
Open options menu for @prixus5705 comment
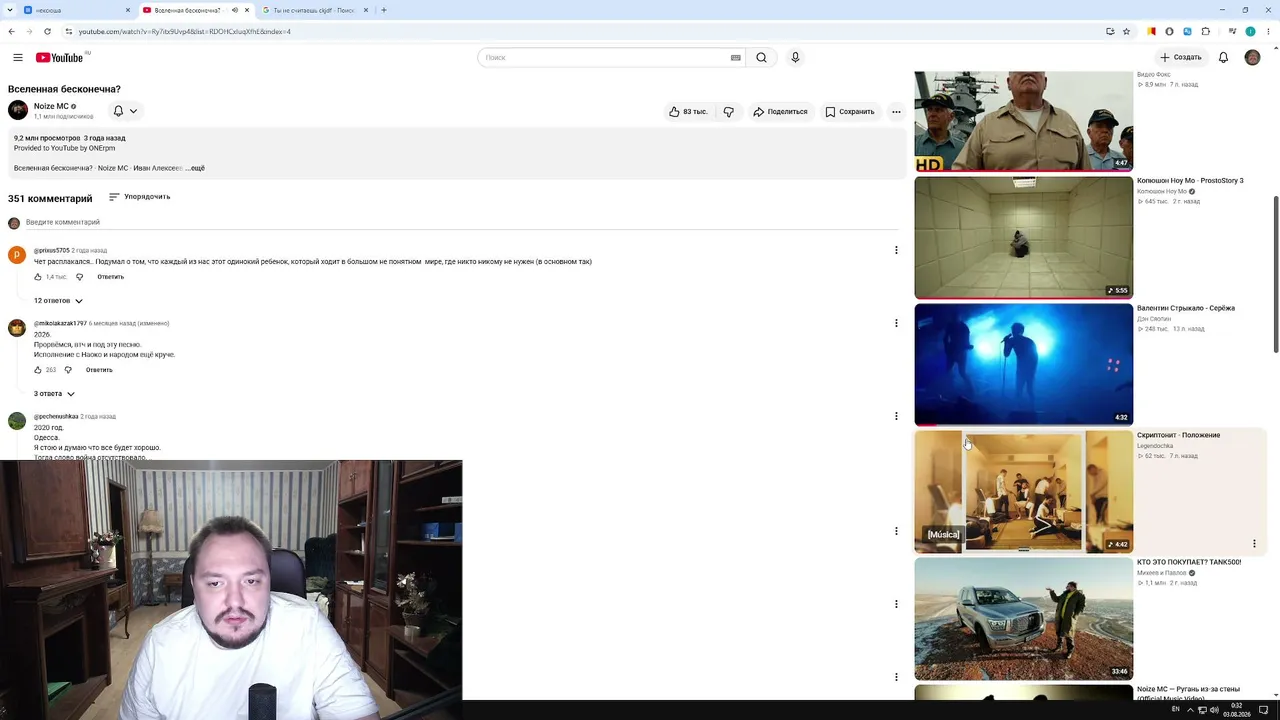click(896, 250)
